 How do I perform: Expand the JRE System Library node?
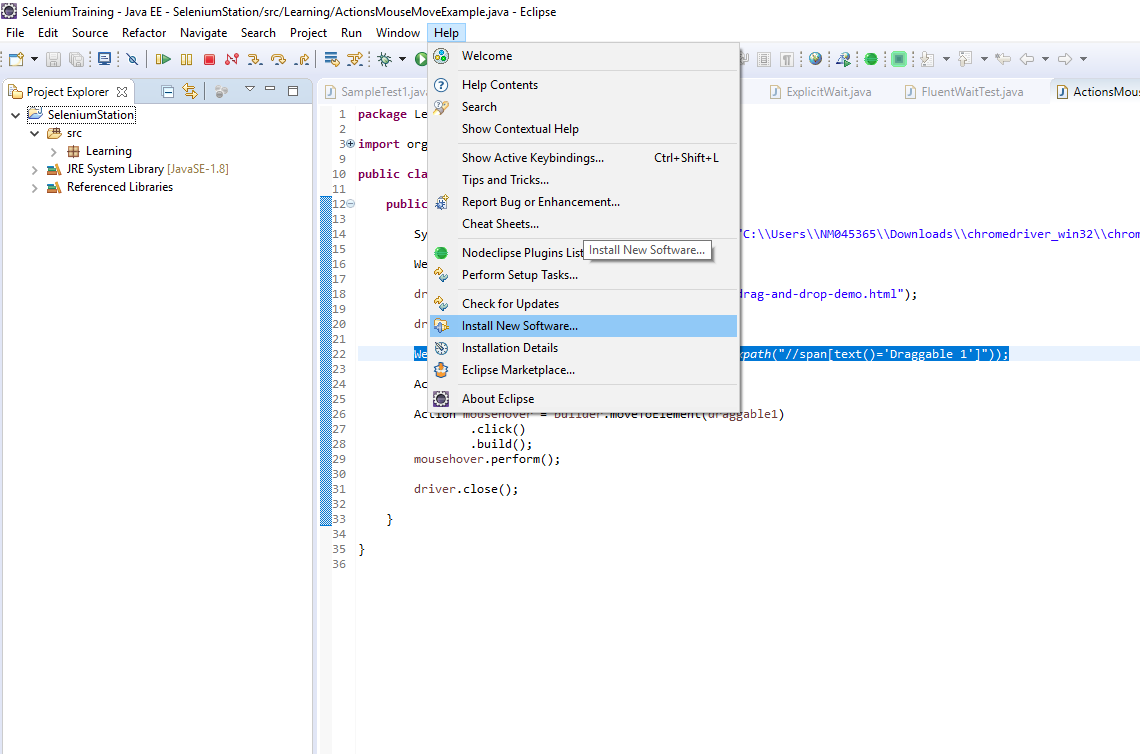tap(34, 169)
